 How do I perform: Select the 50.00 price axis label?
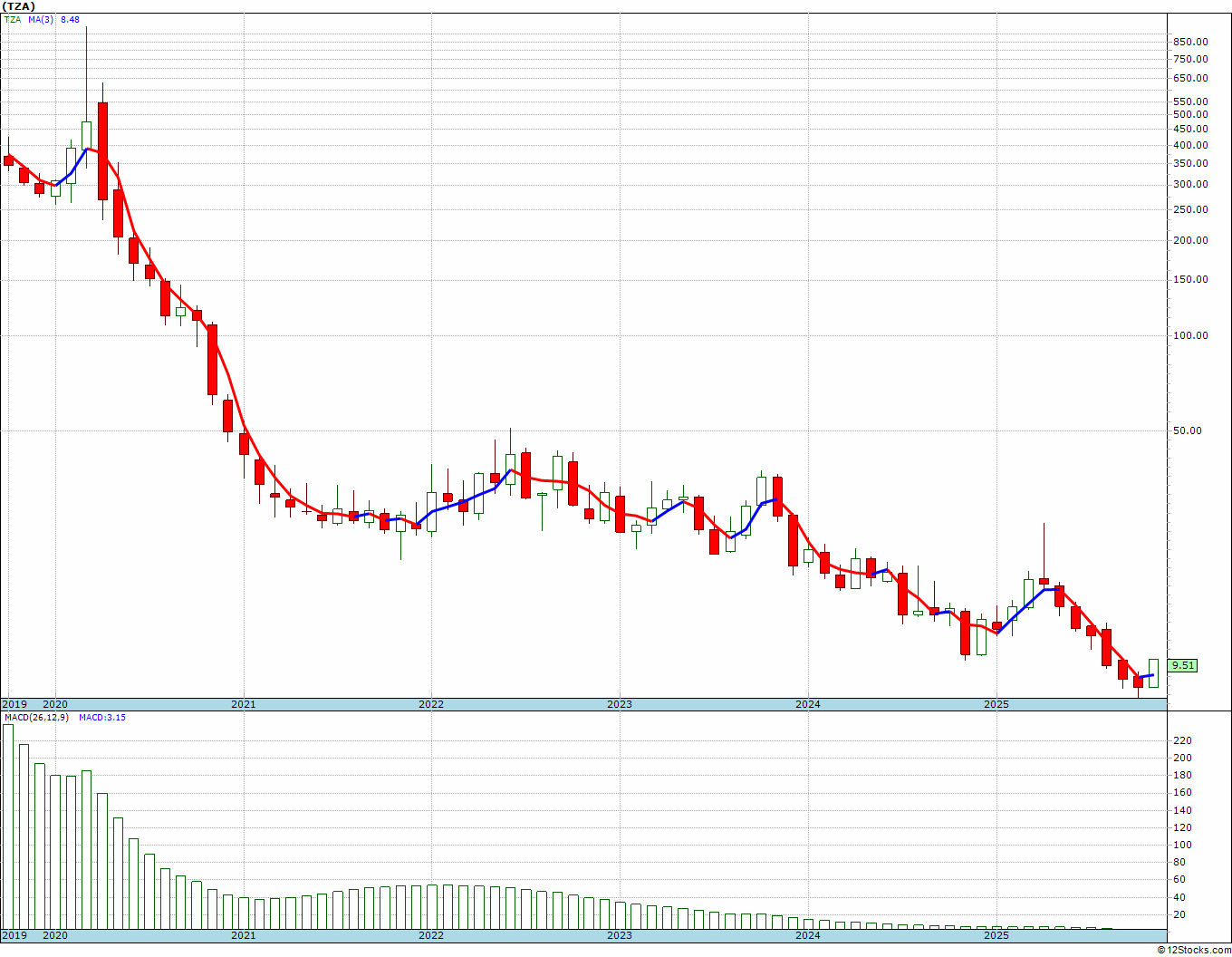click(1187, 430)
